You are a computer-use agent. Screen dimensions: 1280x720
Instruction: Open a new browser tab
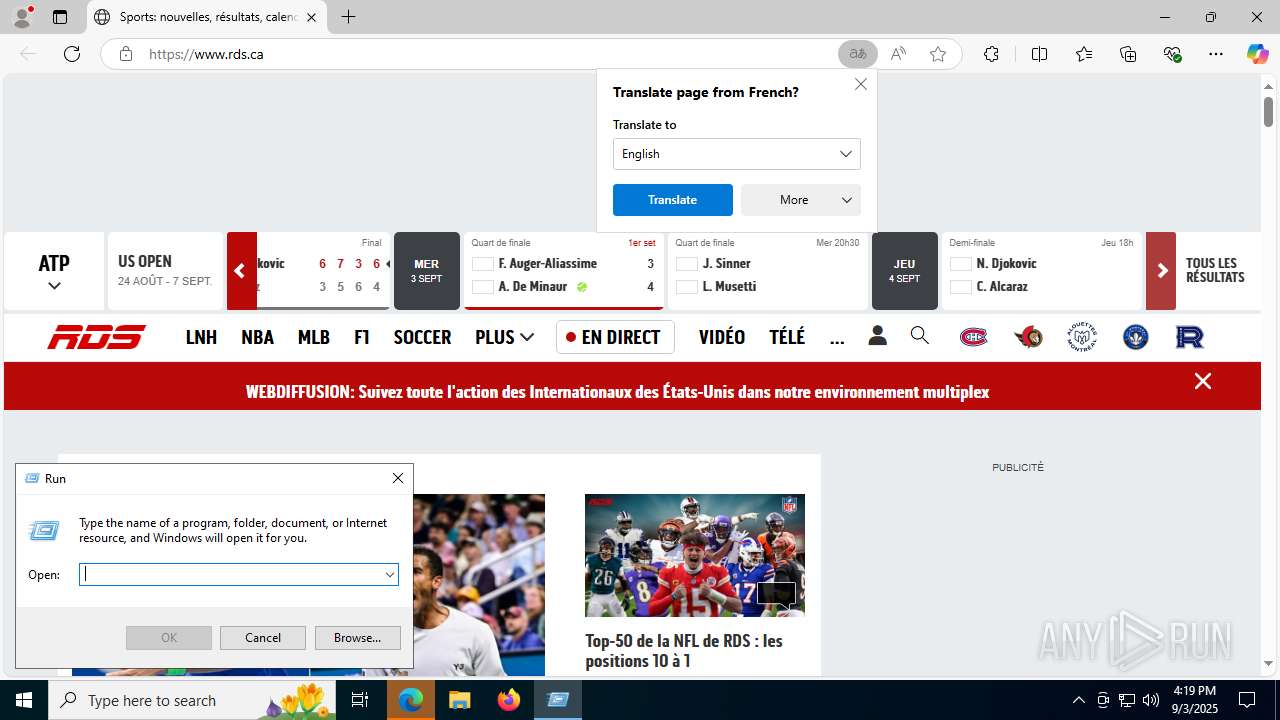(348, 17)
